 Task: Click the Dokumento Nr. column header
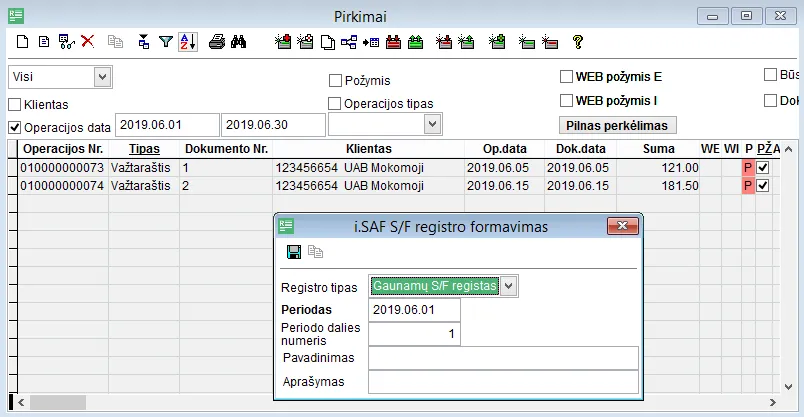tap(226, 149)
